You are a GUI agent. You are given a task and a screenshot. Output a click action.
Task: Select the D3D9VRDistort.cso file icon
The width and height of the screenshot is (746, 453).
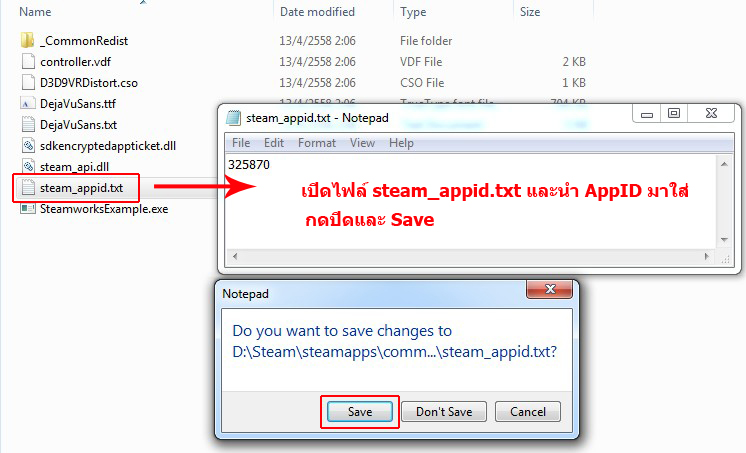tap(28, 82)
